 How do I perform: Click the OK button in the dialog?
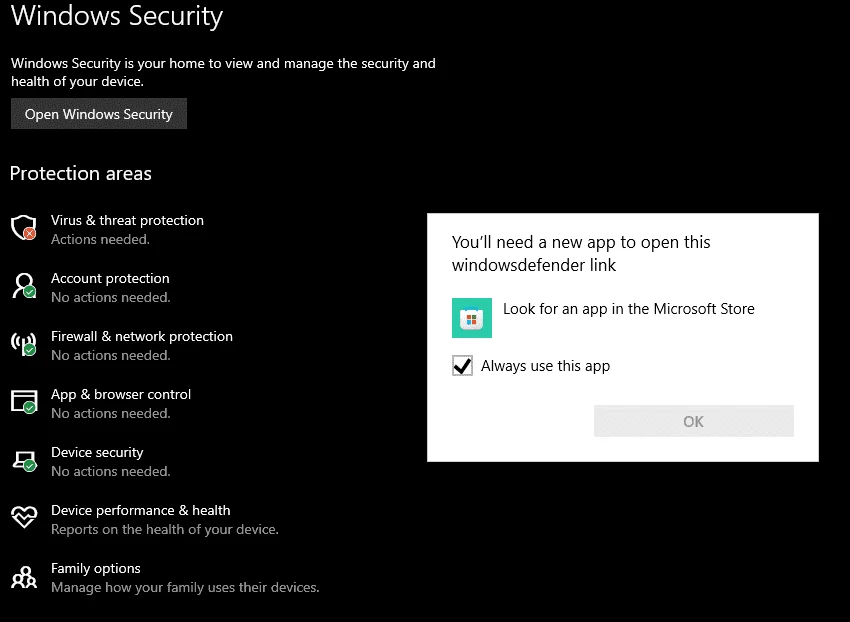693,421
